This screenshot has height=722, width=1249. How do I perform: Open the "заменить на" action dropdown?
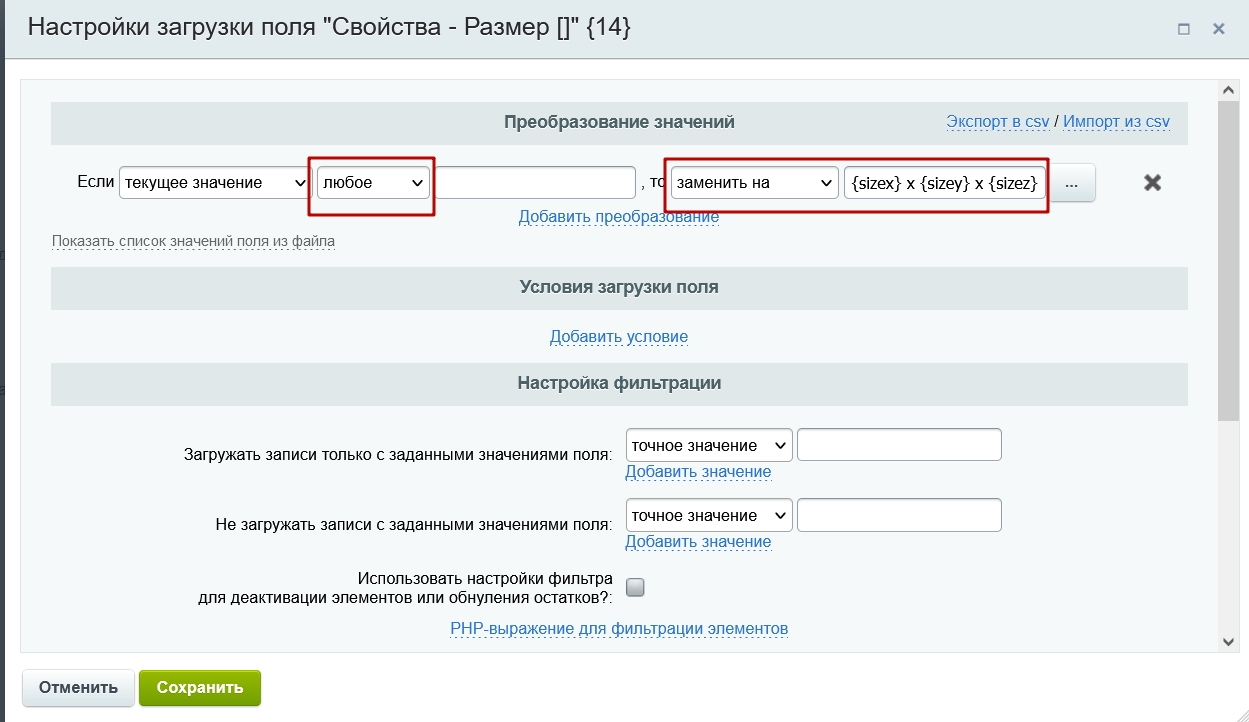pyautogui.click(x=755, y=183)
